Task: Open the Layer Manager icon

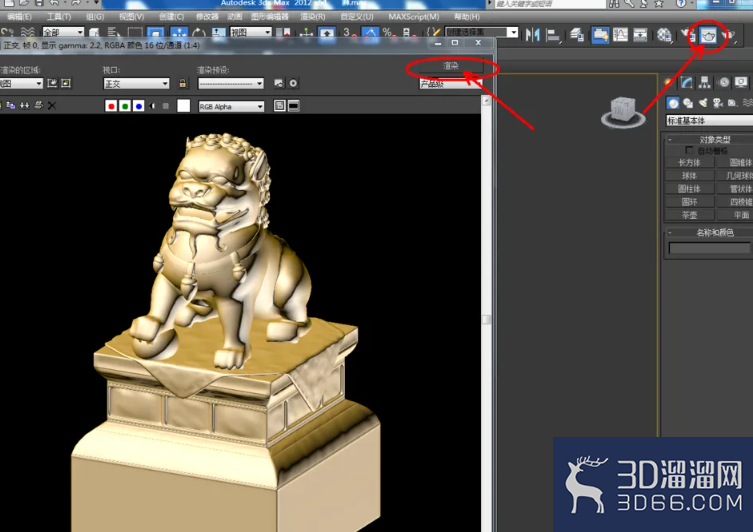Action: coord(577,35)
